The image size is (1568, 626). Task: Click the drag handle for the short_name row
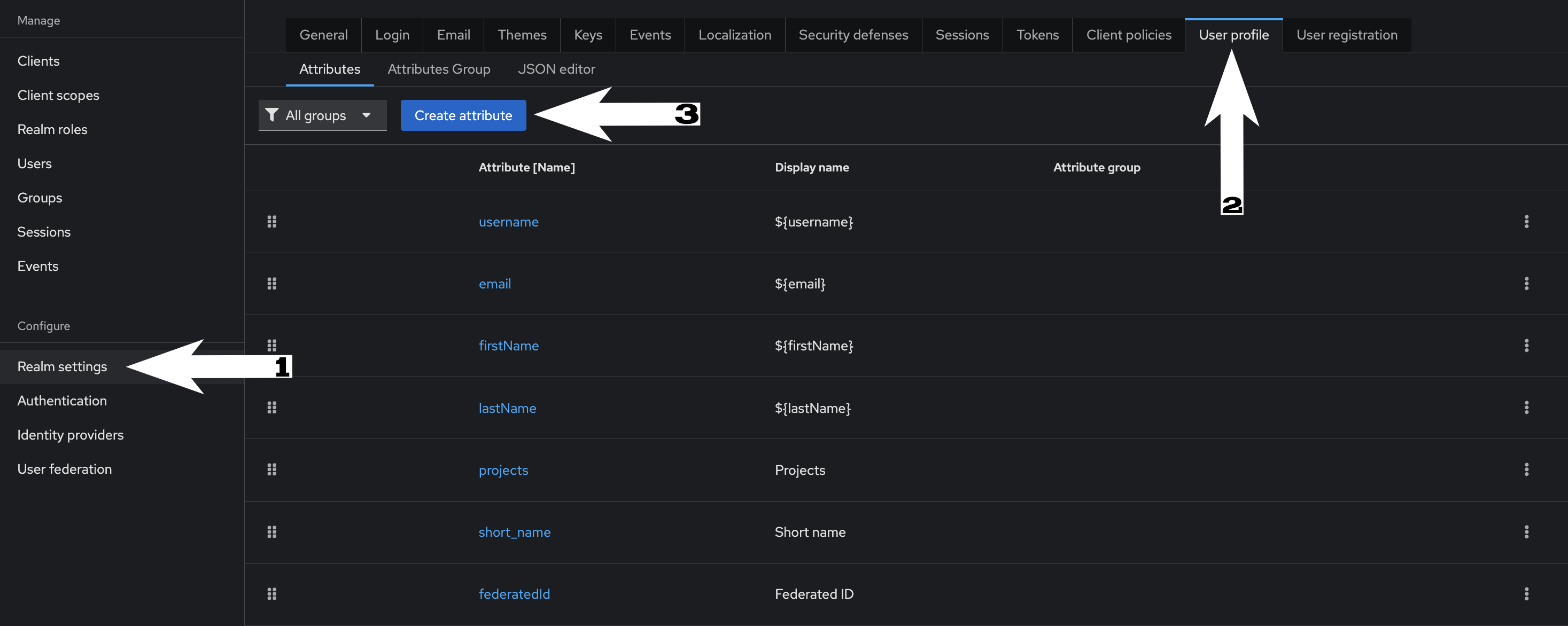[271, 531]
